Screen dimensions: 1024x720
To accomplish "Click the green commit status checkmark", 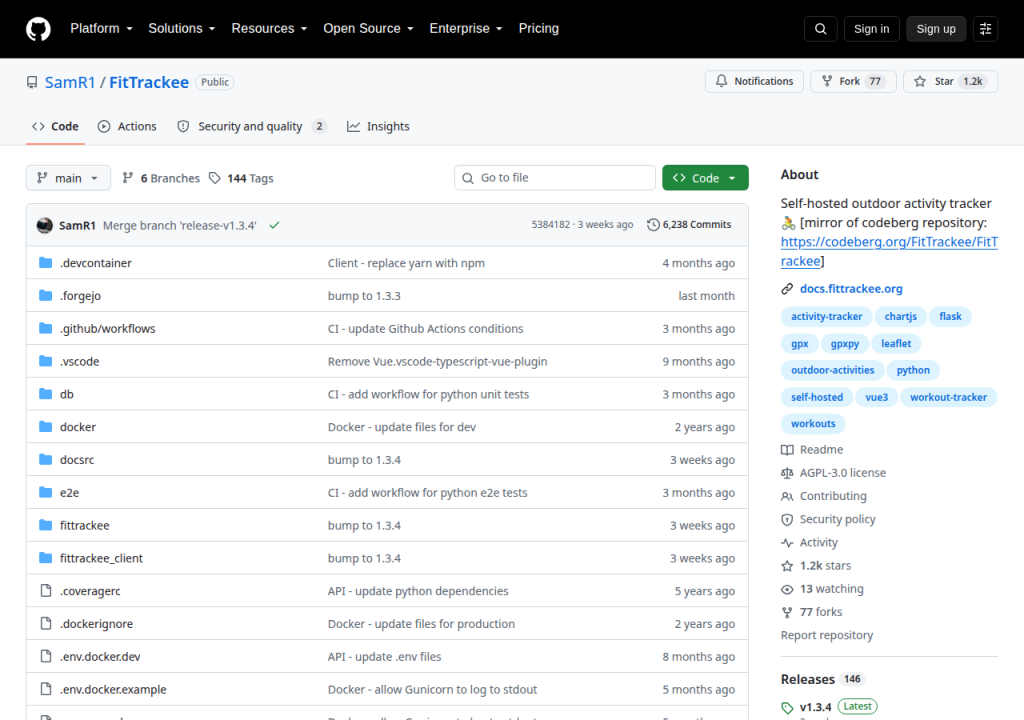I will click(274, 225).
